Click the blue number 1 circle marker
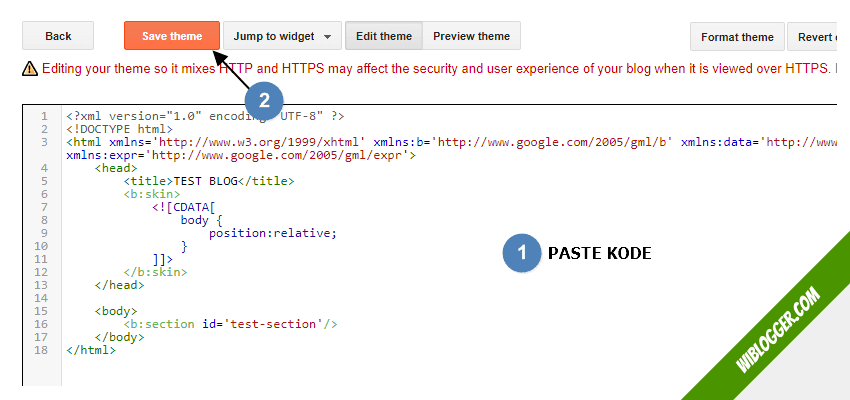This screenshot has width=850, height=400. point(521,254)
